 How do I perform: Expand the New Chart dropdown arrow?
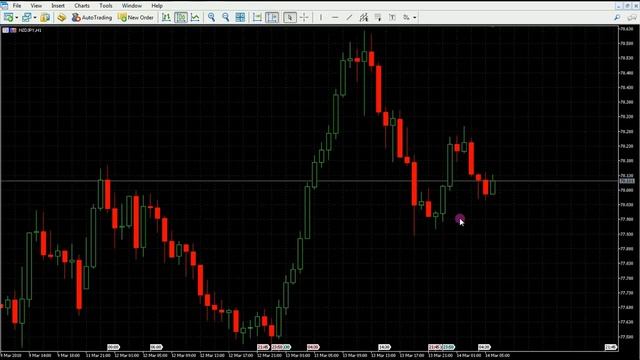tap(16, 18)
